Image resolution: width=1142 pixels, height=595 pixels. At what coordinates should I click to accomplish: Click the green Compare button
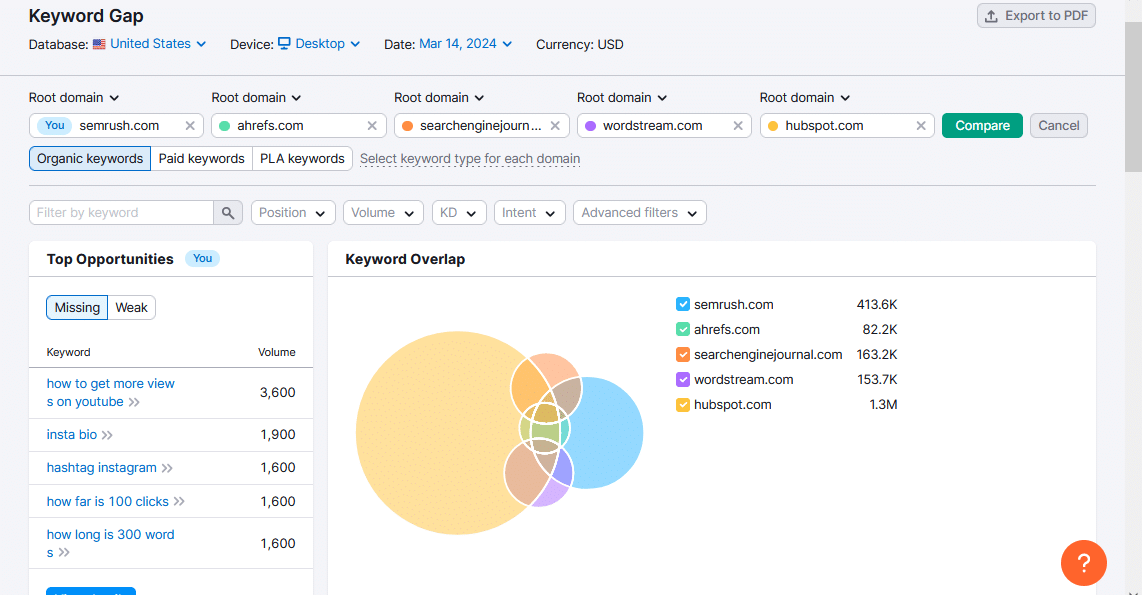pos(982,125)
